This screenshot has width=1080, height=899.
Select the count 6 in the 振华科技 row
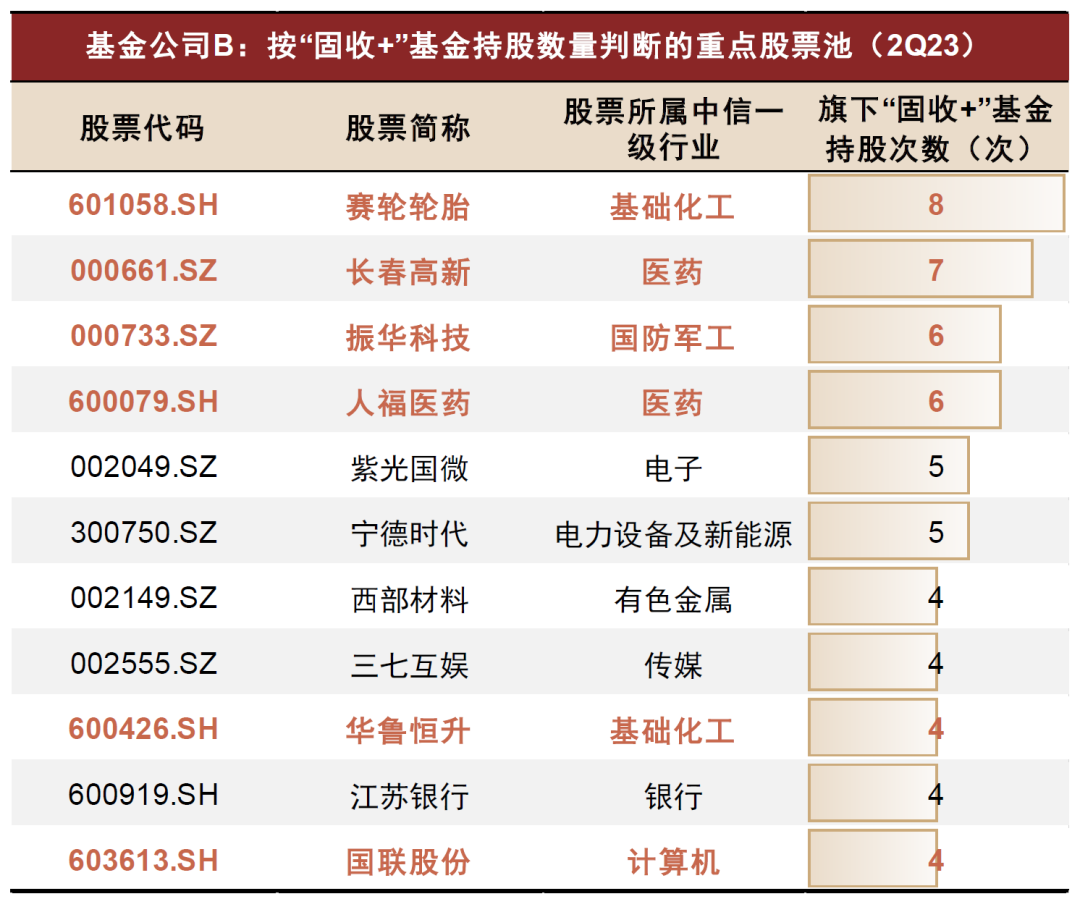[x=935, y=335]
